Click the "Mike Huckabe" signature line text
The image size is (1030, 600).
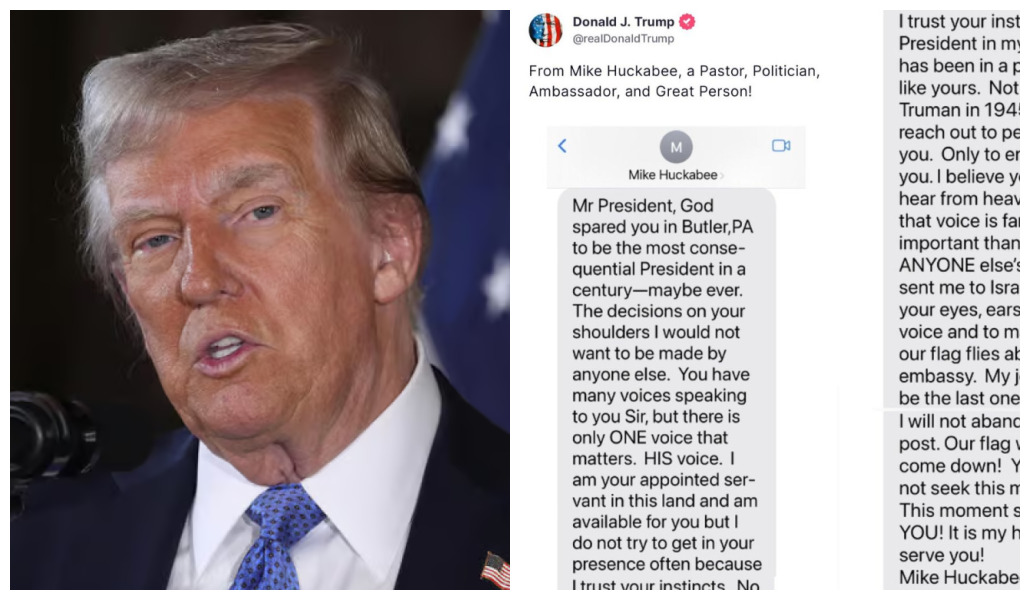click(959, 577)
